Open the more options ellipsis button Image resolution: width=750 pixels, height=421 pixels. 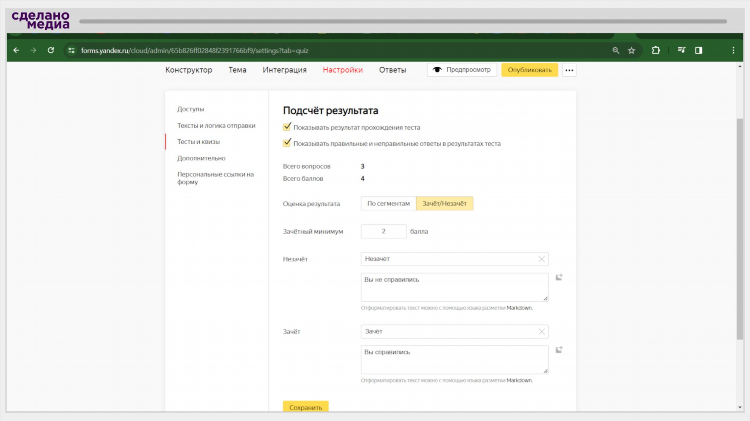pos(569,70)
